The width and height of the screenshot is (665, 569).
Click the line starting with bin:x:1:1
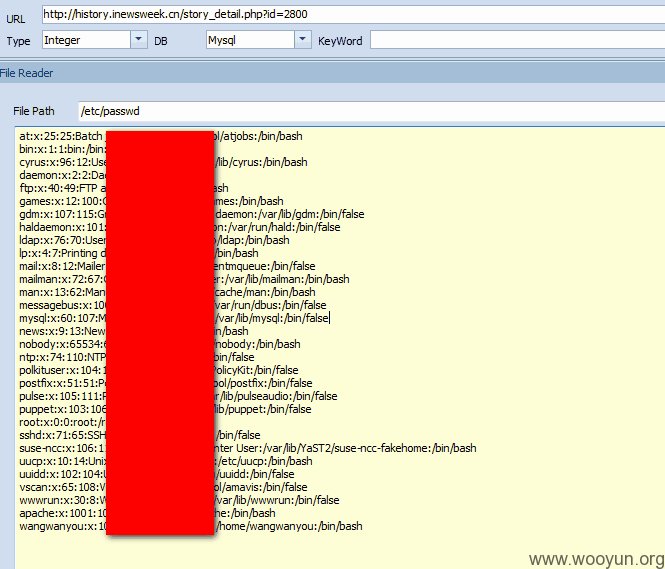coord(62,149)
